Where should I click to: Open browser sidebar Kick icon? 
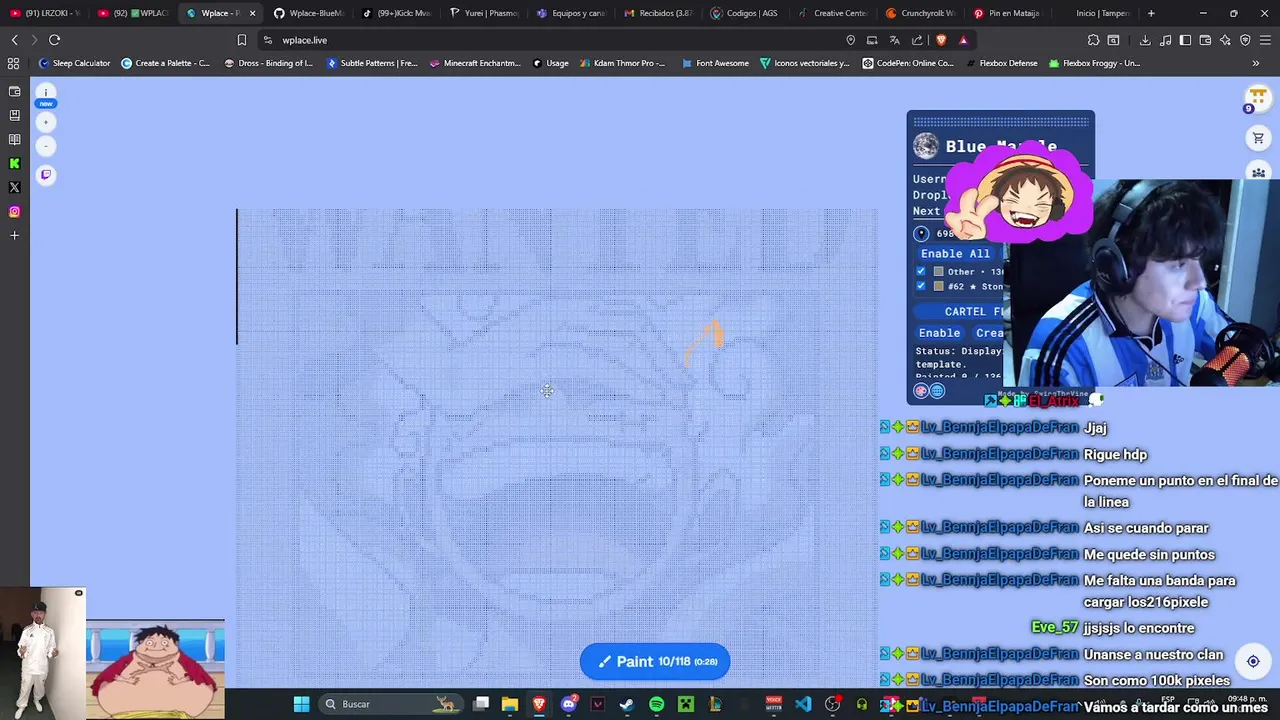14,163
